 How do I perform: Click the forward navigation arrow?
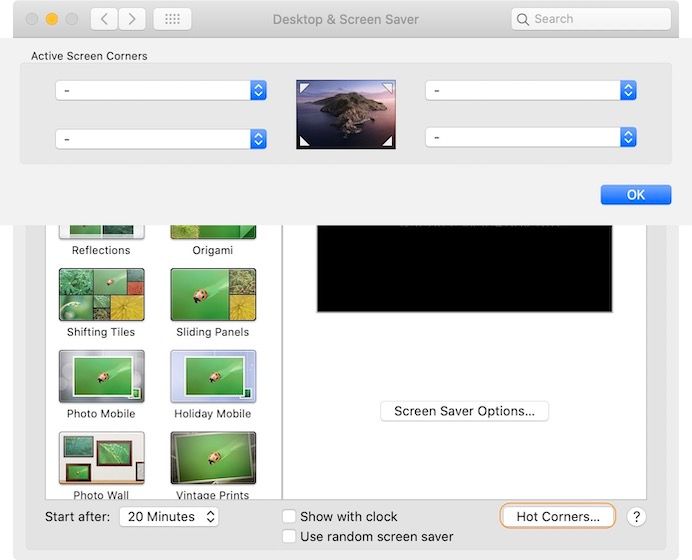132,19
